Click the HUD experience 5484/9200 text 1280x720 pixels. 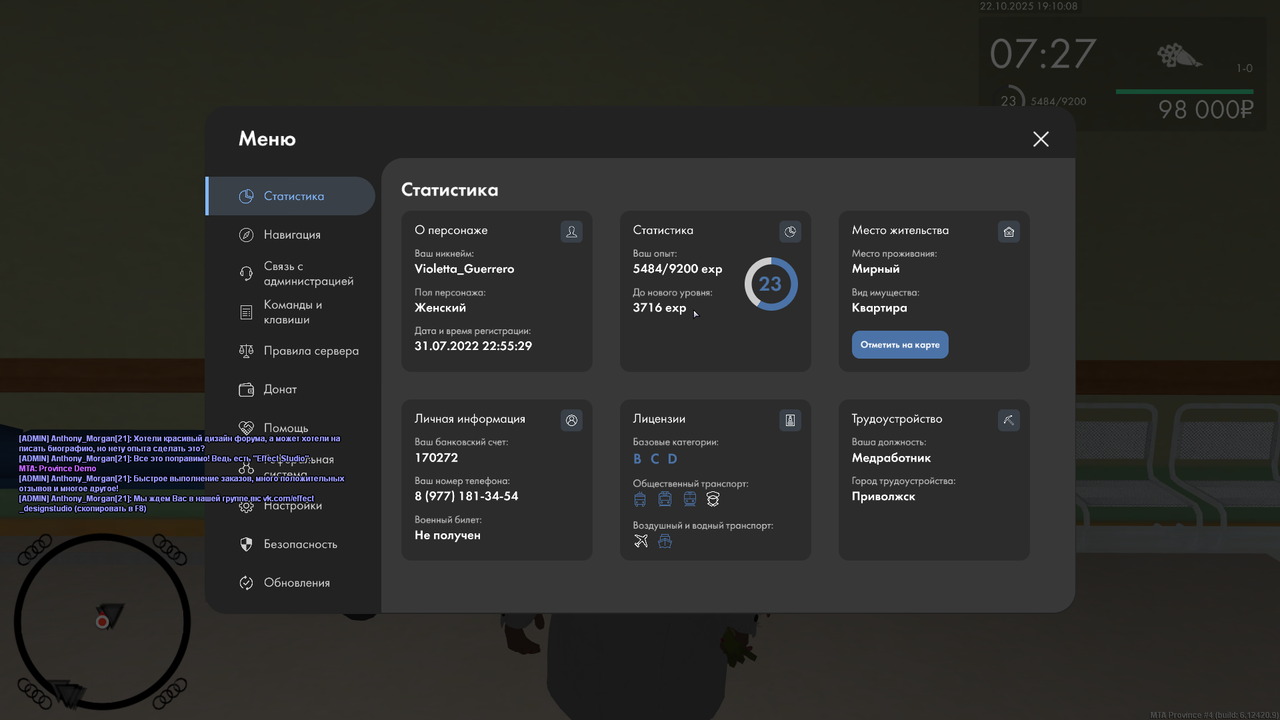coord(1058,101)
